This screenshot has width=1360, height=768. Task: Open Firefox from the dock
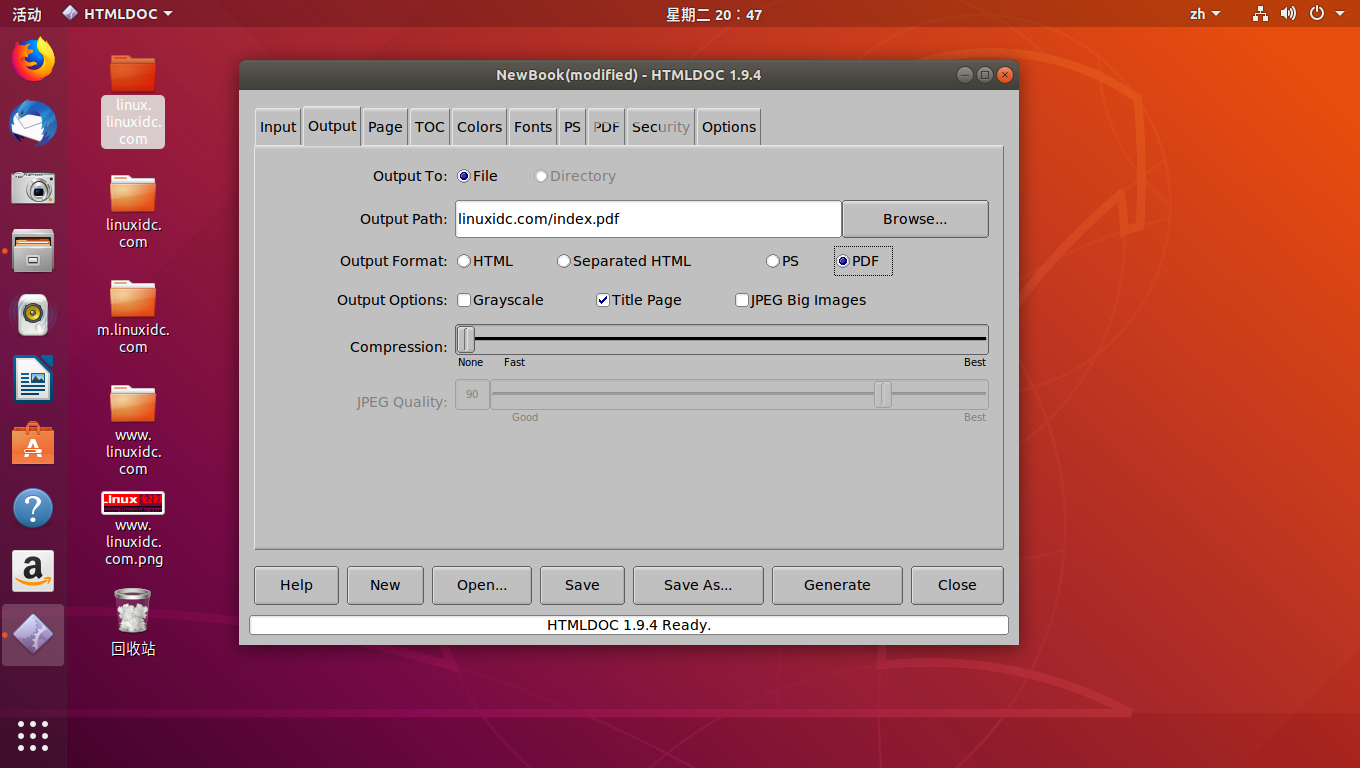(33, 59)
